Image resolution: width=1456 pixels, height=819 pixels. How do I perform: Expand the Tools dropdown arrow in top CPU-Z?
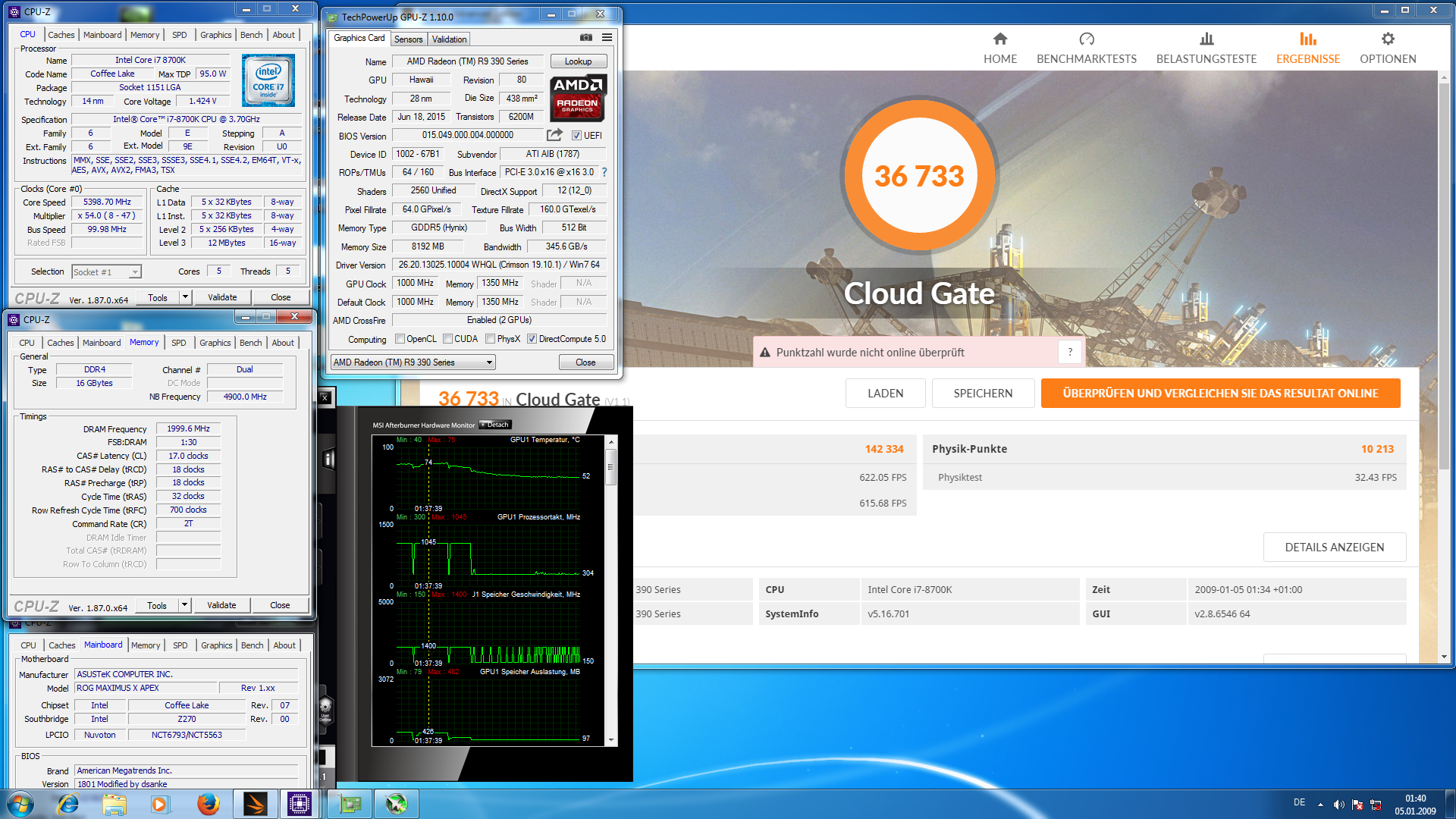[185, 297]
